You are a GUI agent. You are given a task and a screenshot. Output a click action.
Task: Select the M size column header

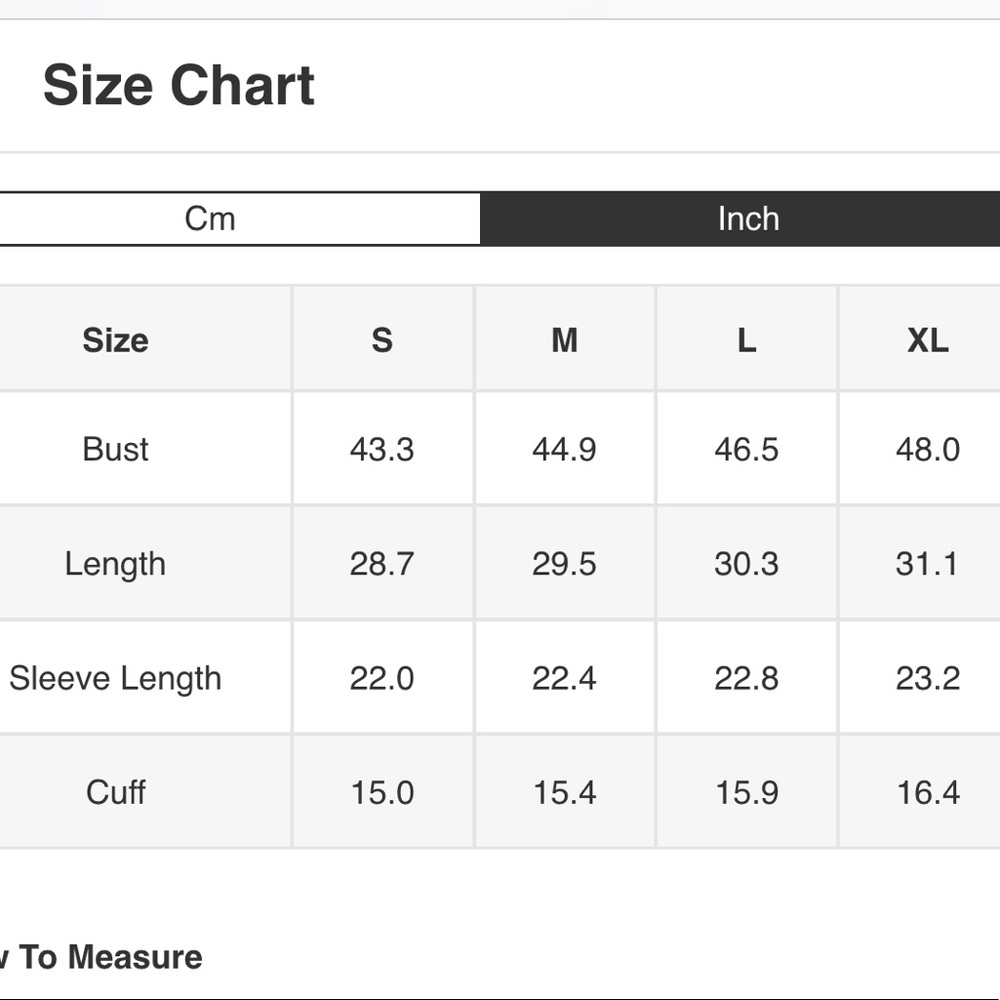(564, 340)
